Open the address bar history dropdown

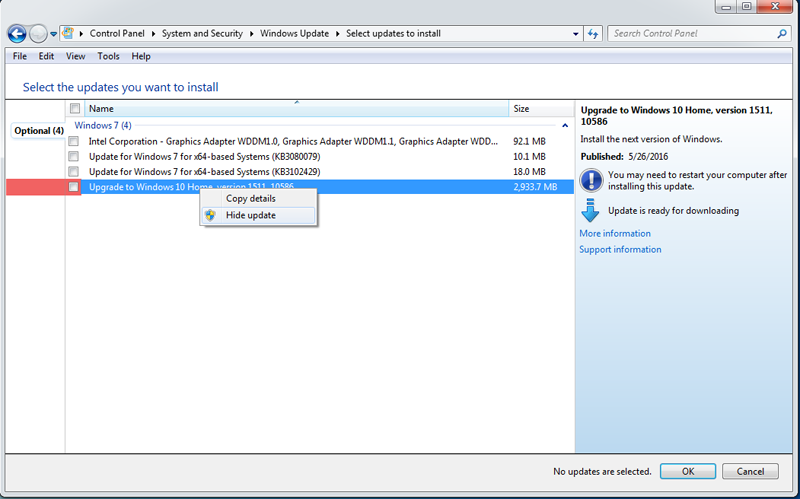point(575,33)
